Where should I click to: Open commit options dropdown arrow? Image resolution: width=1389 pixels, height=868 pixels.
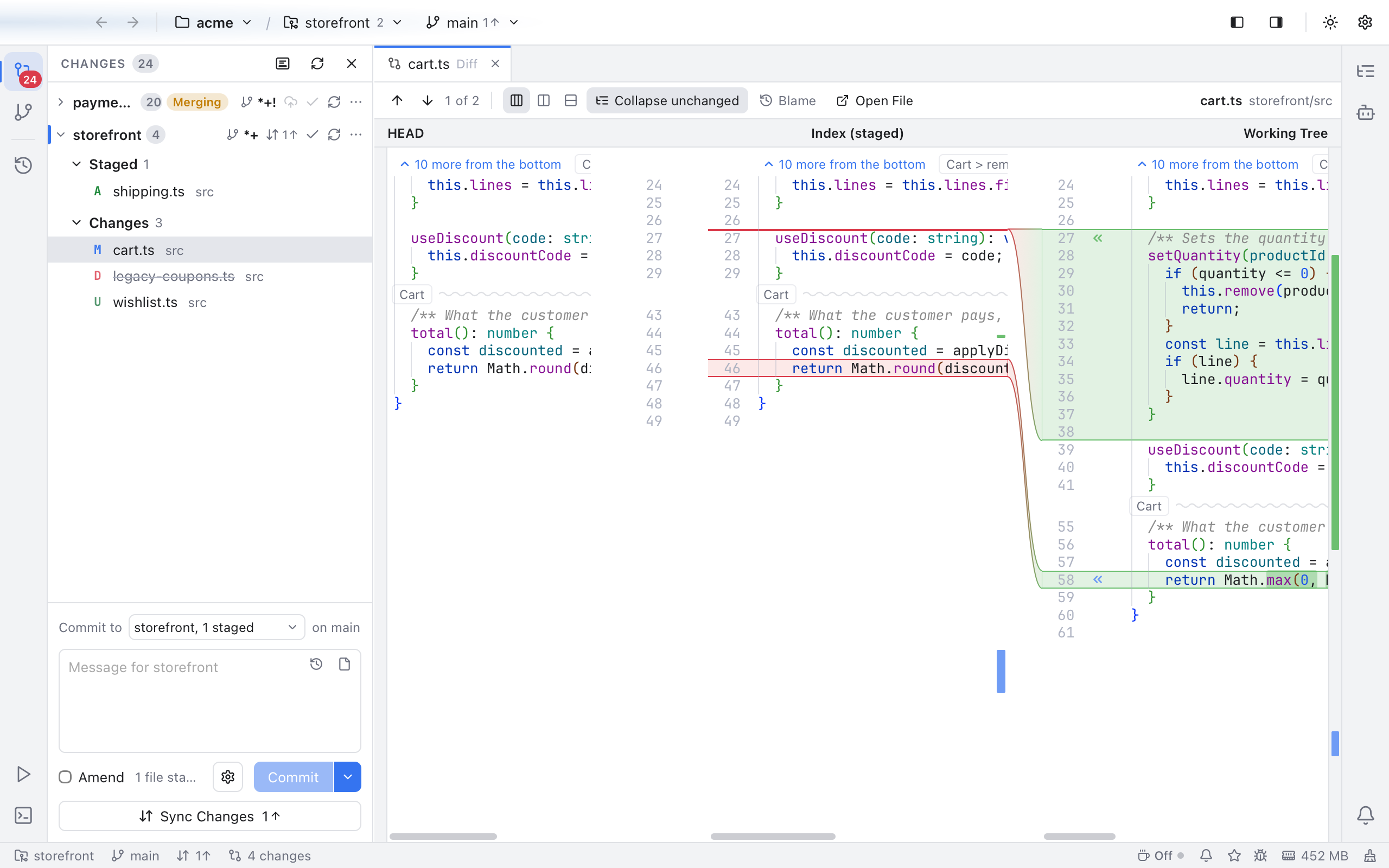[x=348, y=777]
